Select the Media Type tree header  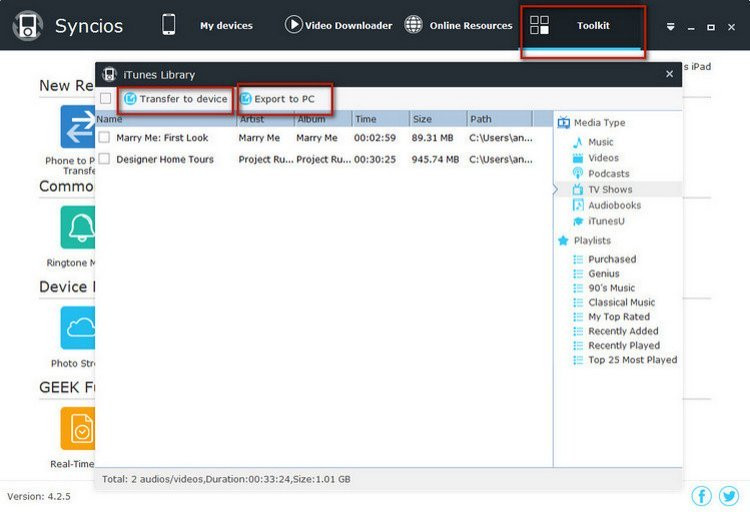click(599, 123)
